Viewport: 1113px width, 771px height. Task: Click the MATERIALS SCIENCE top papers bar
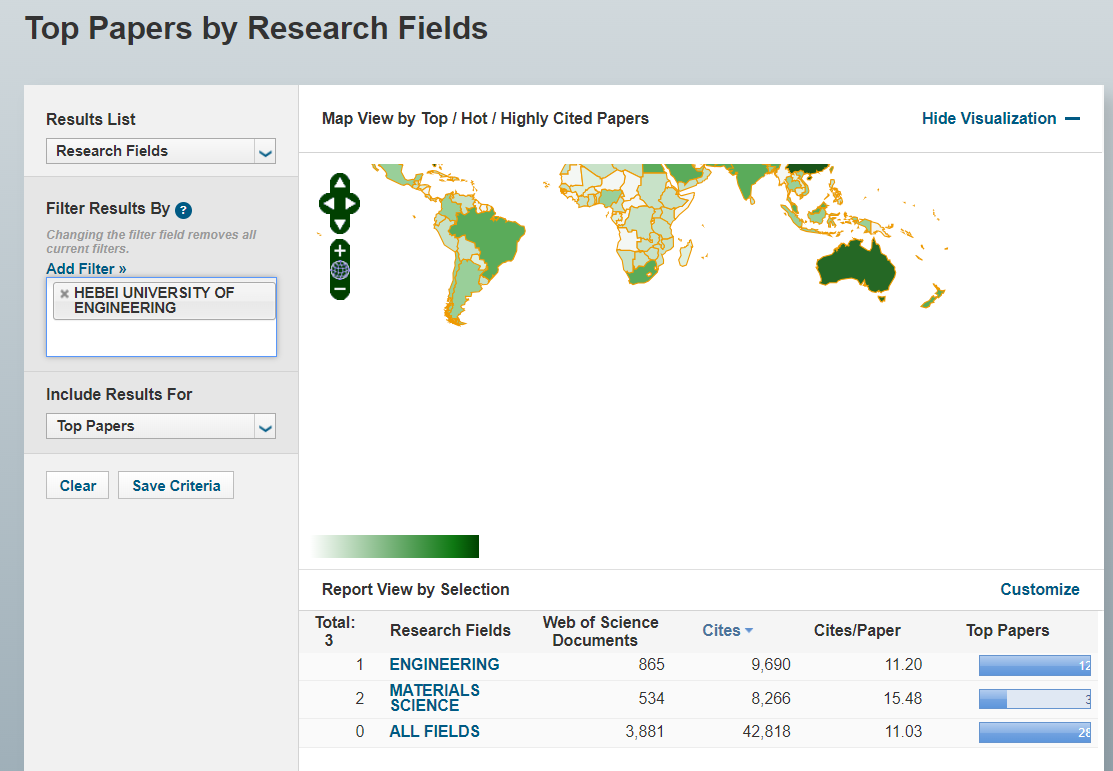(x=1034, y=699)
